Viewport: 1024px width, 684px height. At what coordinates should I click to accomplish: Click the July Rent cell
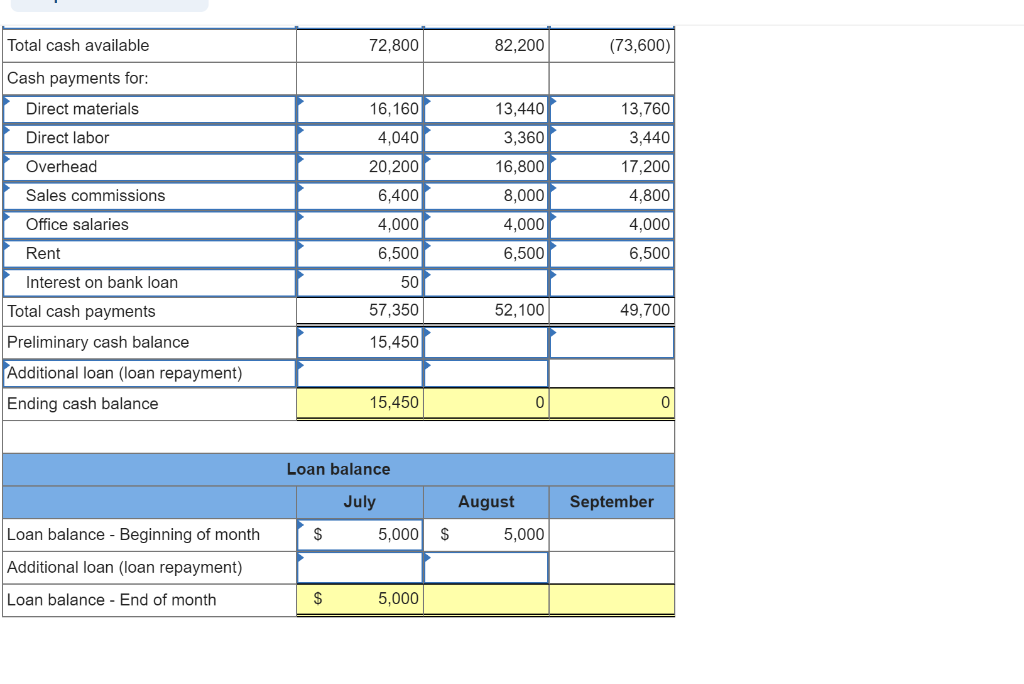coord(360,253)
